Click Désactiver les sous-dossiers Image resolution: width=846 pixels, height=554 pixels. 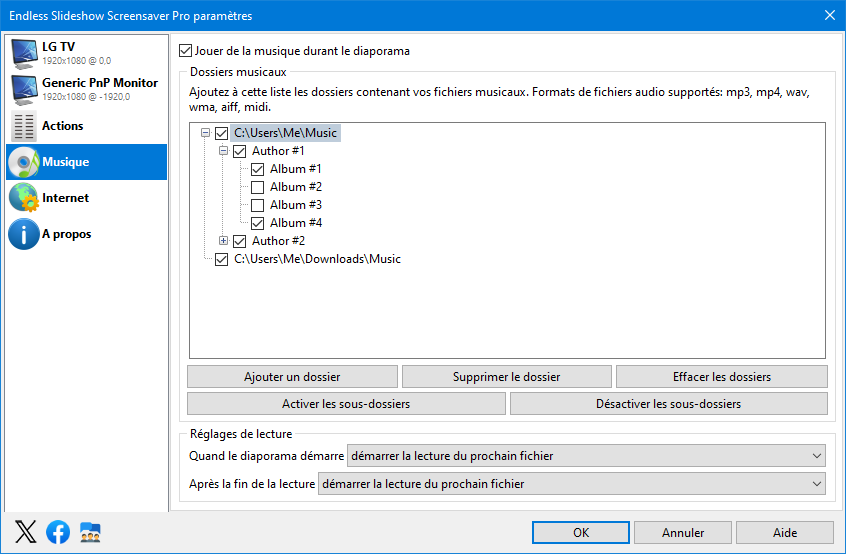click(x=668, y=403)
